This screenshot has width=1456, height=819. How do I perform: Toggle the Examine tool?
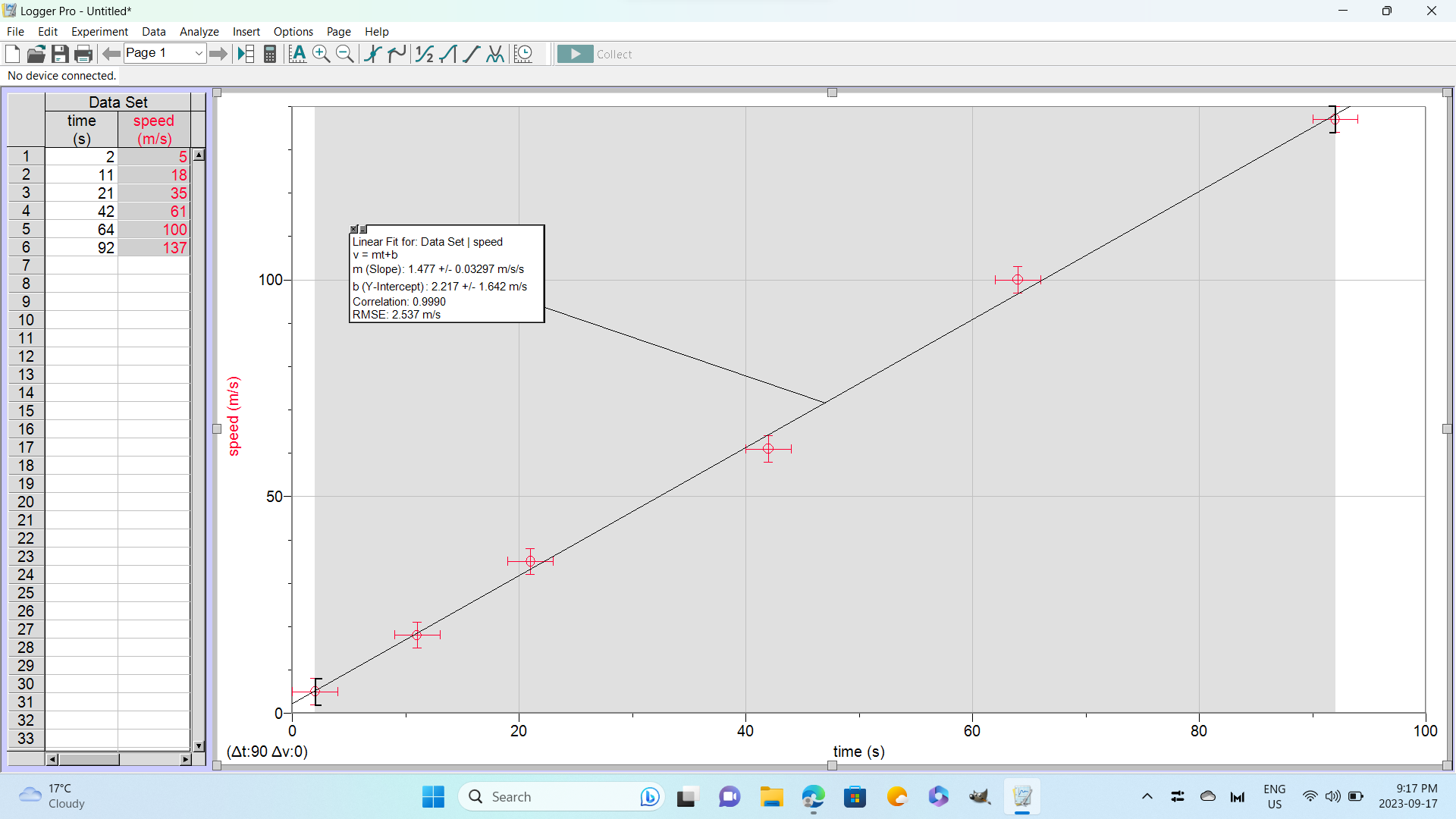click(x=372, y=54)
